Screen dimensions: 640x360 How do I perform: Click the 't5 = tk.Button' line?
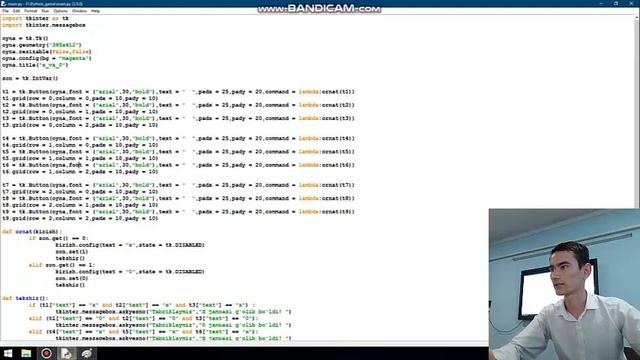[x=178, y=152]
